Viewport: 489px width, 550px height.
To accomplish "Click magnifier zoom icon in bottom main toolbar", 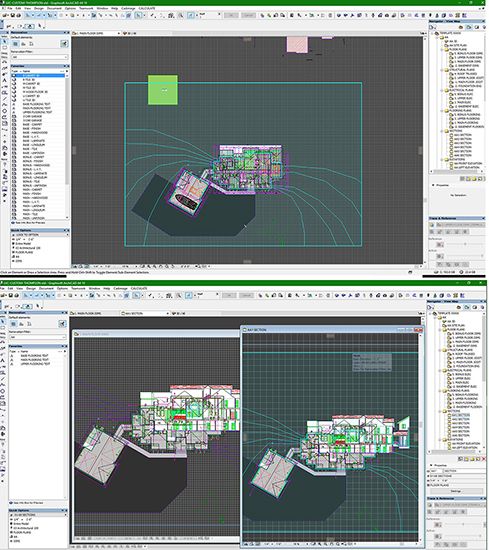I will [x=179, y=295].
